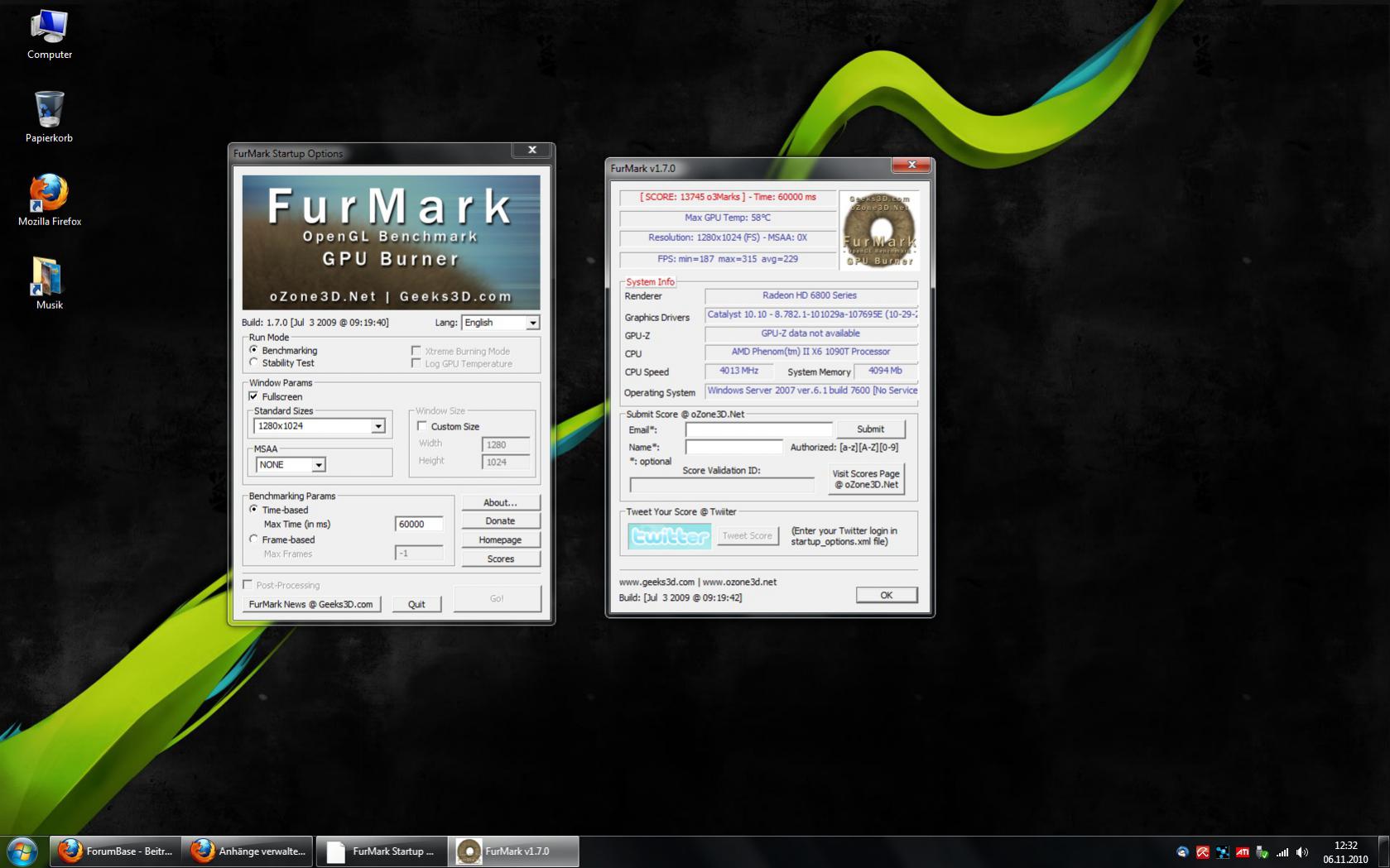Click the Twitter logo in results window
The height and width of the screenshot is (868, 1390).
[x=669, y=536]
